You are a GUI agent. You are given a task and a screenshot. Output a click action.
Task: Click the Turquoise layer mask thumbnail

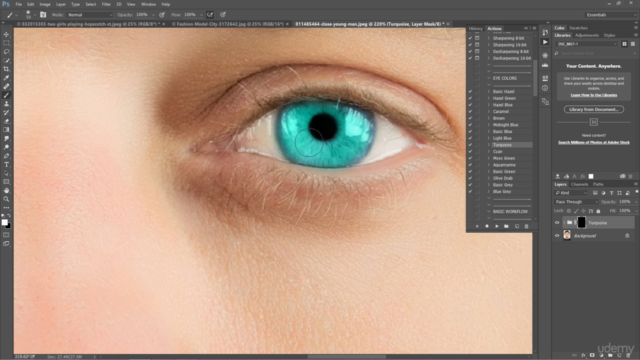pos(581,222)
